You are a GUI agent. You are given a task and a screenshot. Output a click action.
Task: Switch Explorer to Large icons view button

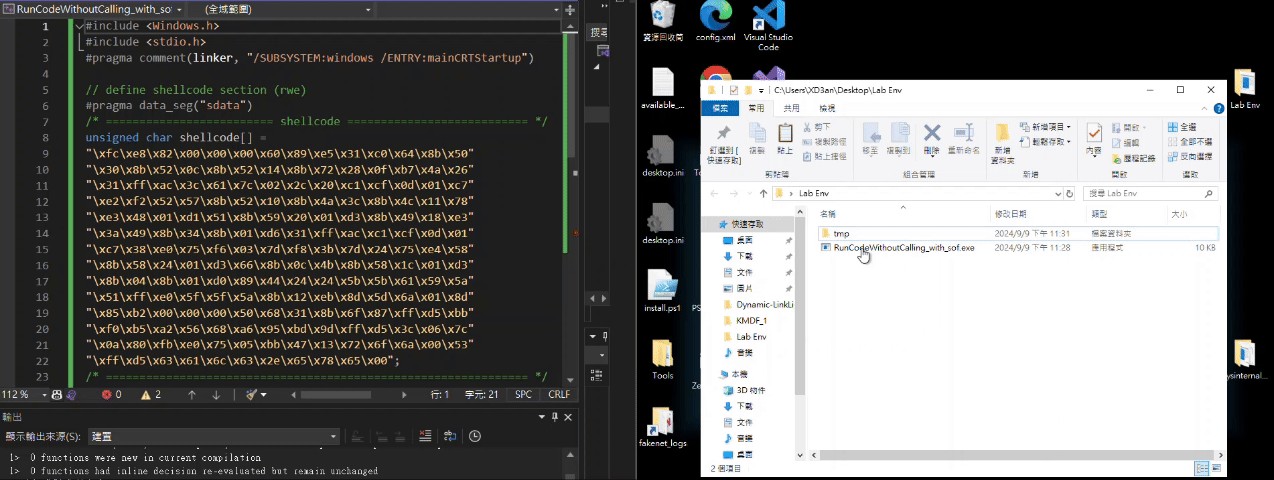1216,467
